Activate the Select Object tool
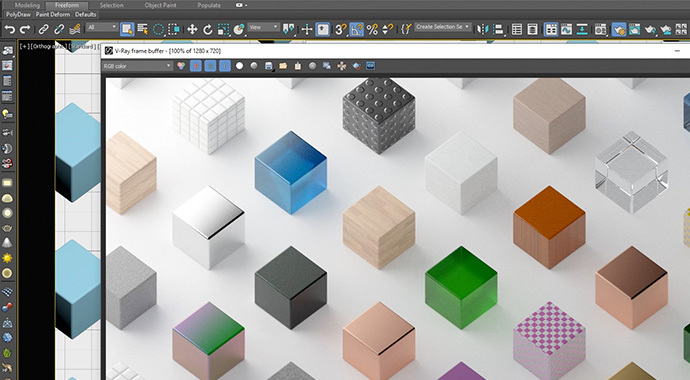The height and width of the screenshot is (380, 690). click(x=127, y=29)
